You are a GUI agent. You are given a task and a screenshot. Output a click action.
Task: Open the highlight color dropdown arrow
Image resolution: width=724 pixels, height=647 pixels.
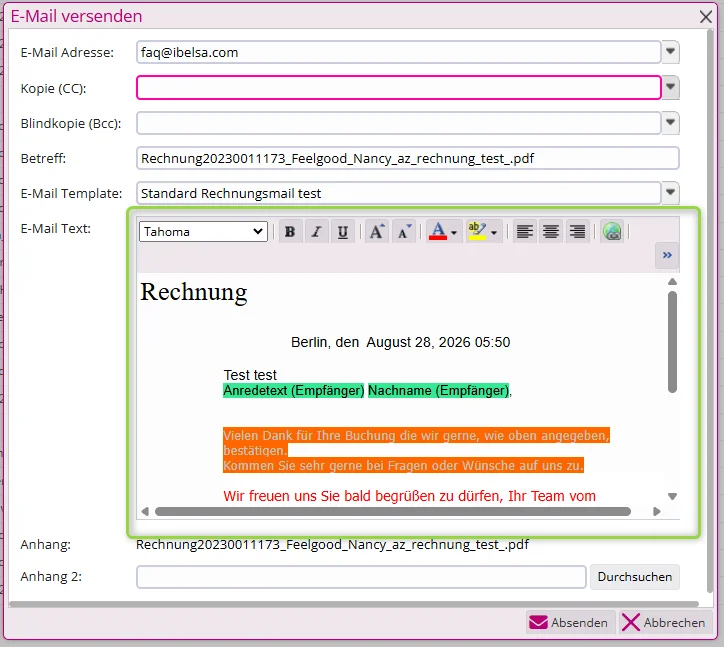(x=495, y=232)
